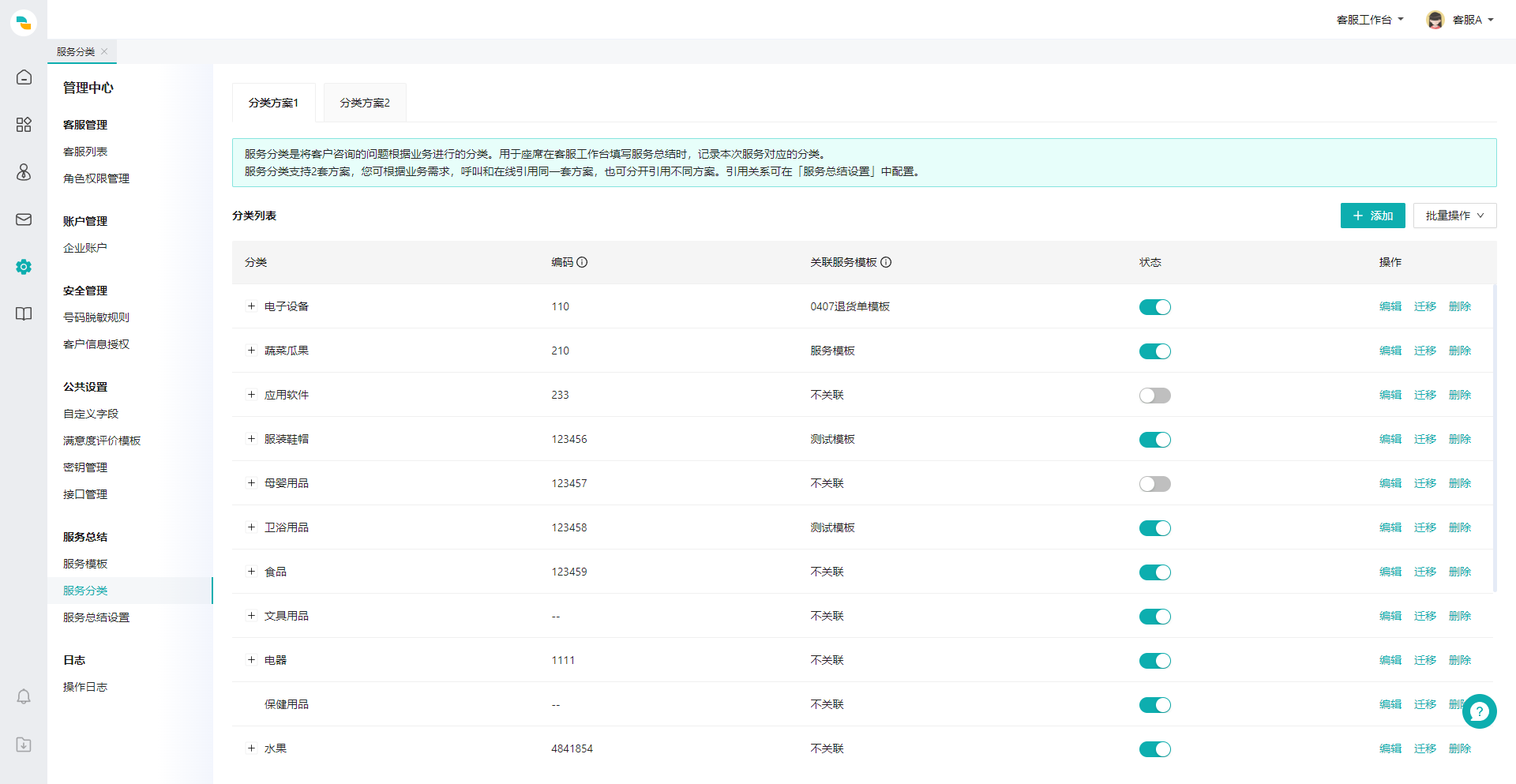Open 服务模板 in the side menu
The width and height of the screenshot is (1516, 784).
point(85,564)
